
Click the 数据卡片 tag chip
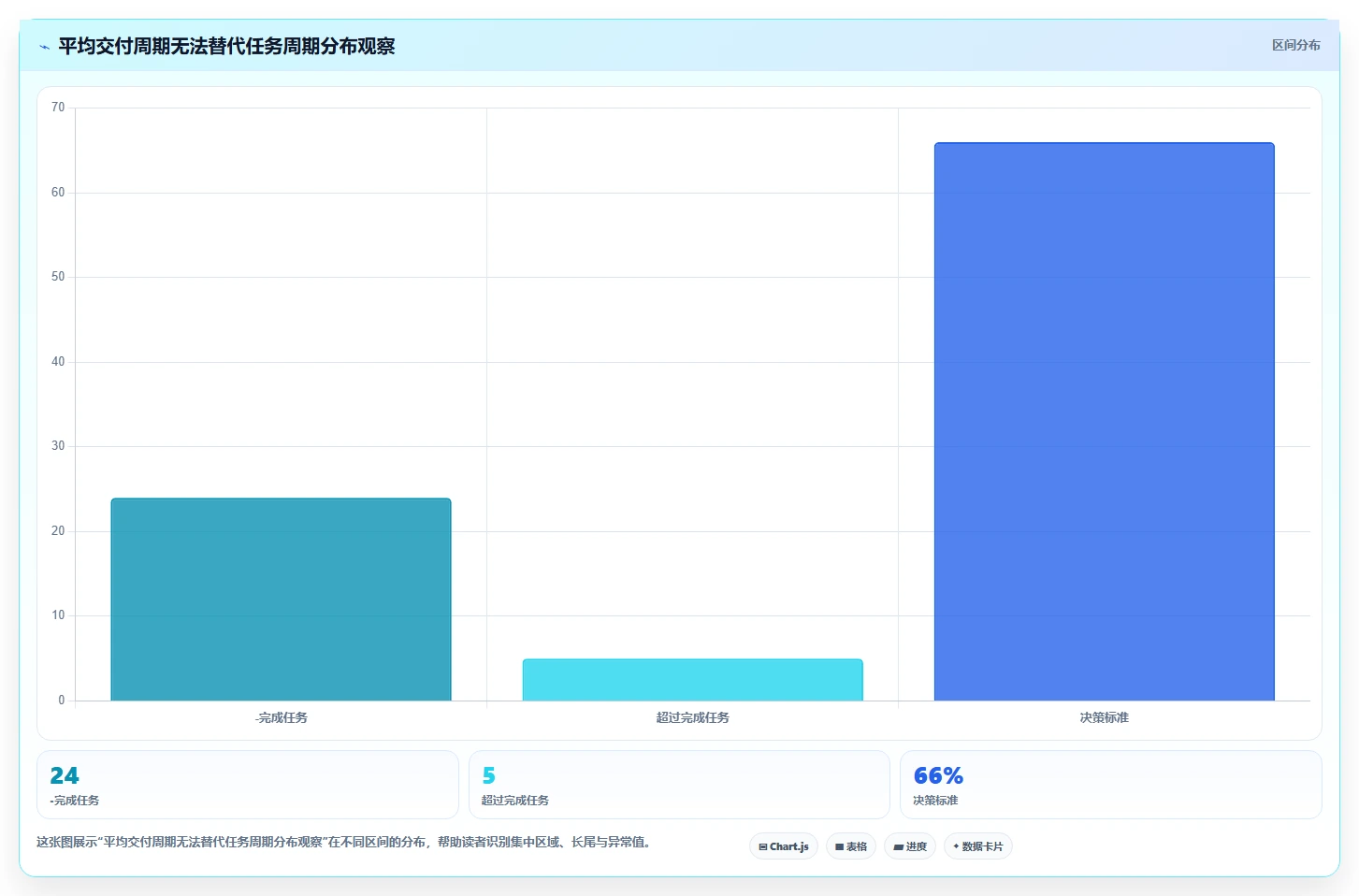(x=978, y=846)
